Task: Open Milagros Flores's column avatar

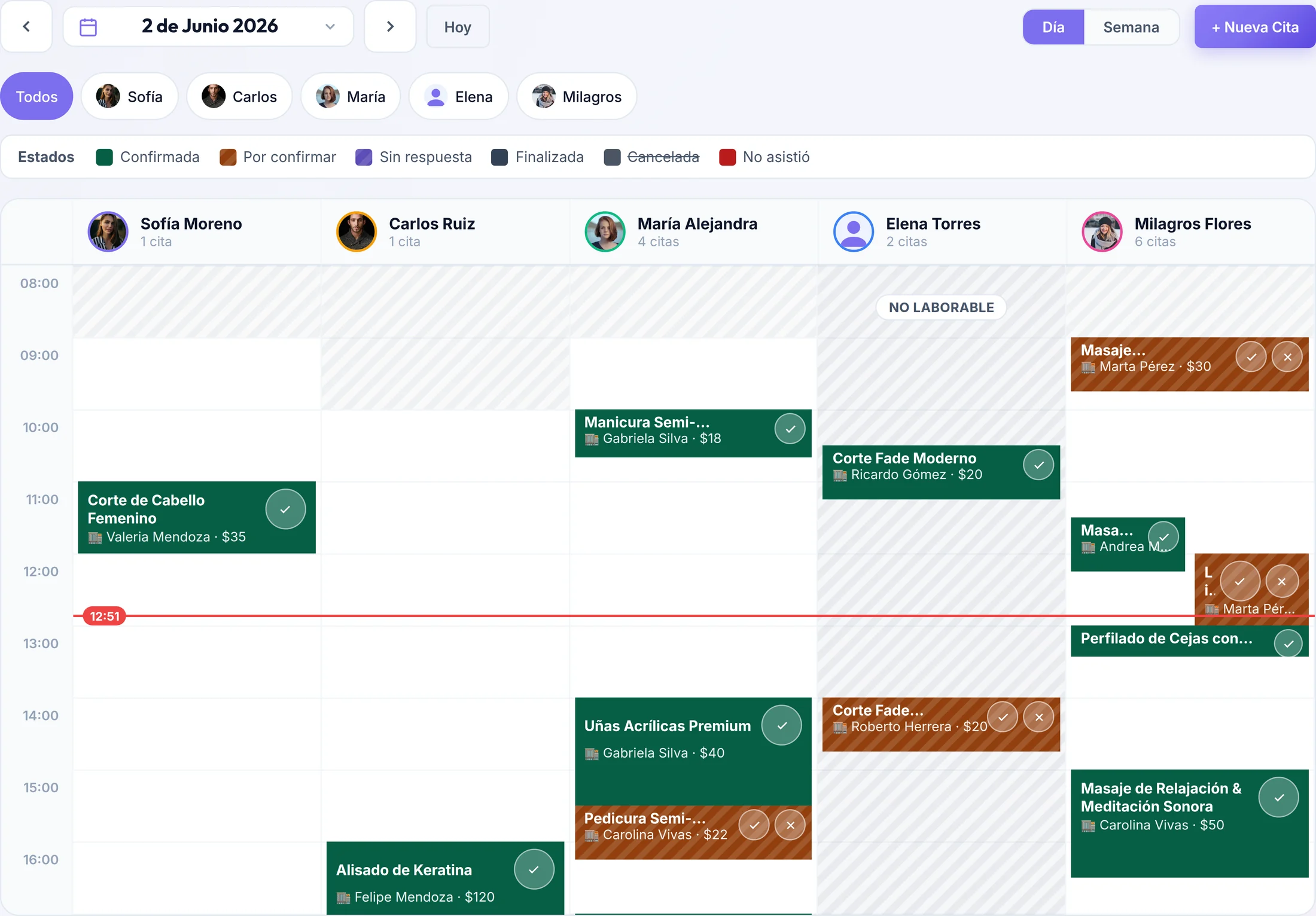Action: 1102,232
